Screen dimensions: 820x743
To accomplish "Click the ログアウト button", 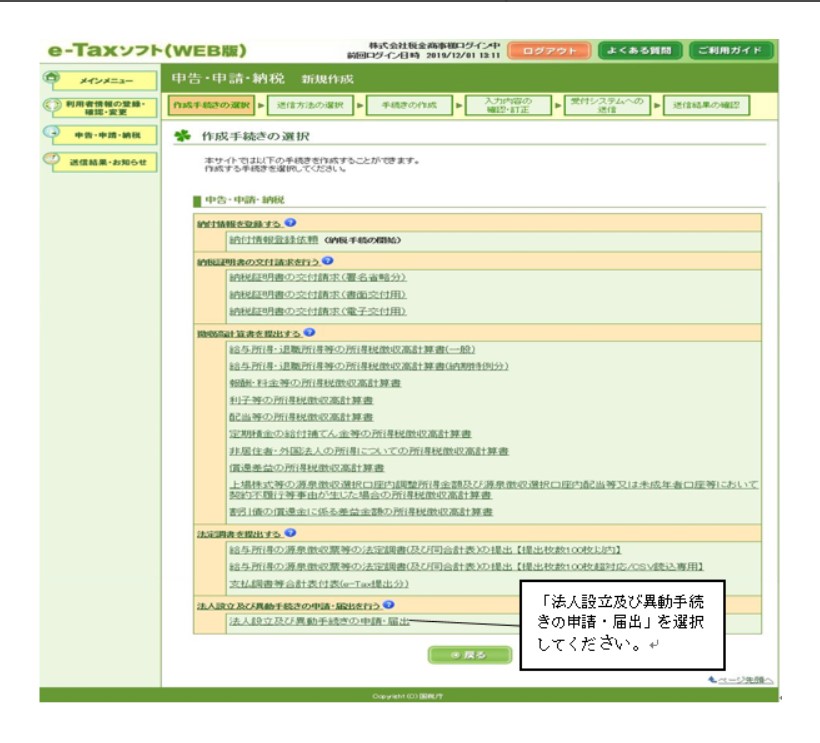I will (x=549, y=51).
